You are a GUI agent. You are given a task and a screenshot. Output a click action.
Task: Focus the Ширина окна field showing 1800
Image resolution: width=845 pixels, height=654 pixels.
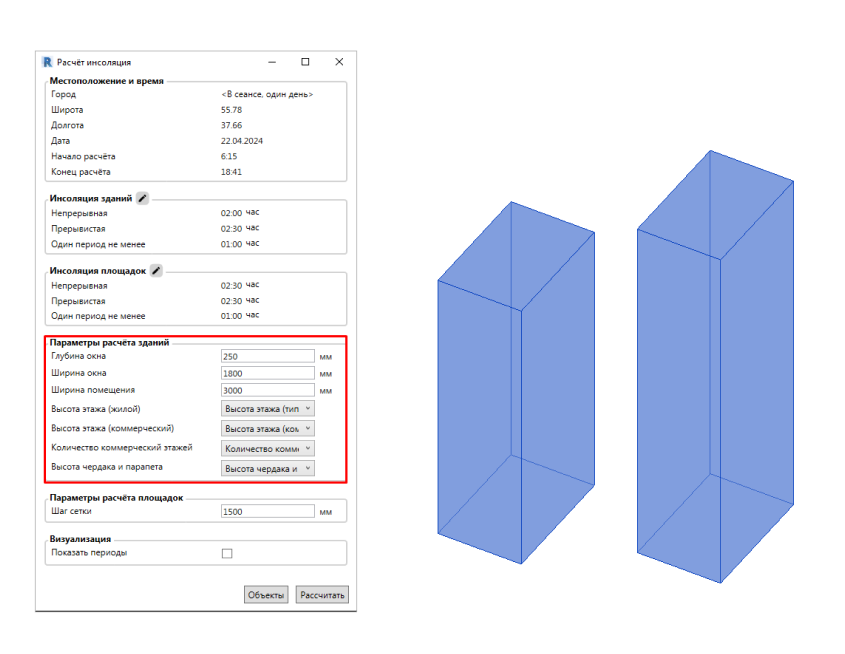pyautogui.click(x=267, y=373)
